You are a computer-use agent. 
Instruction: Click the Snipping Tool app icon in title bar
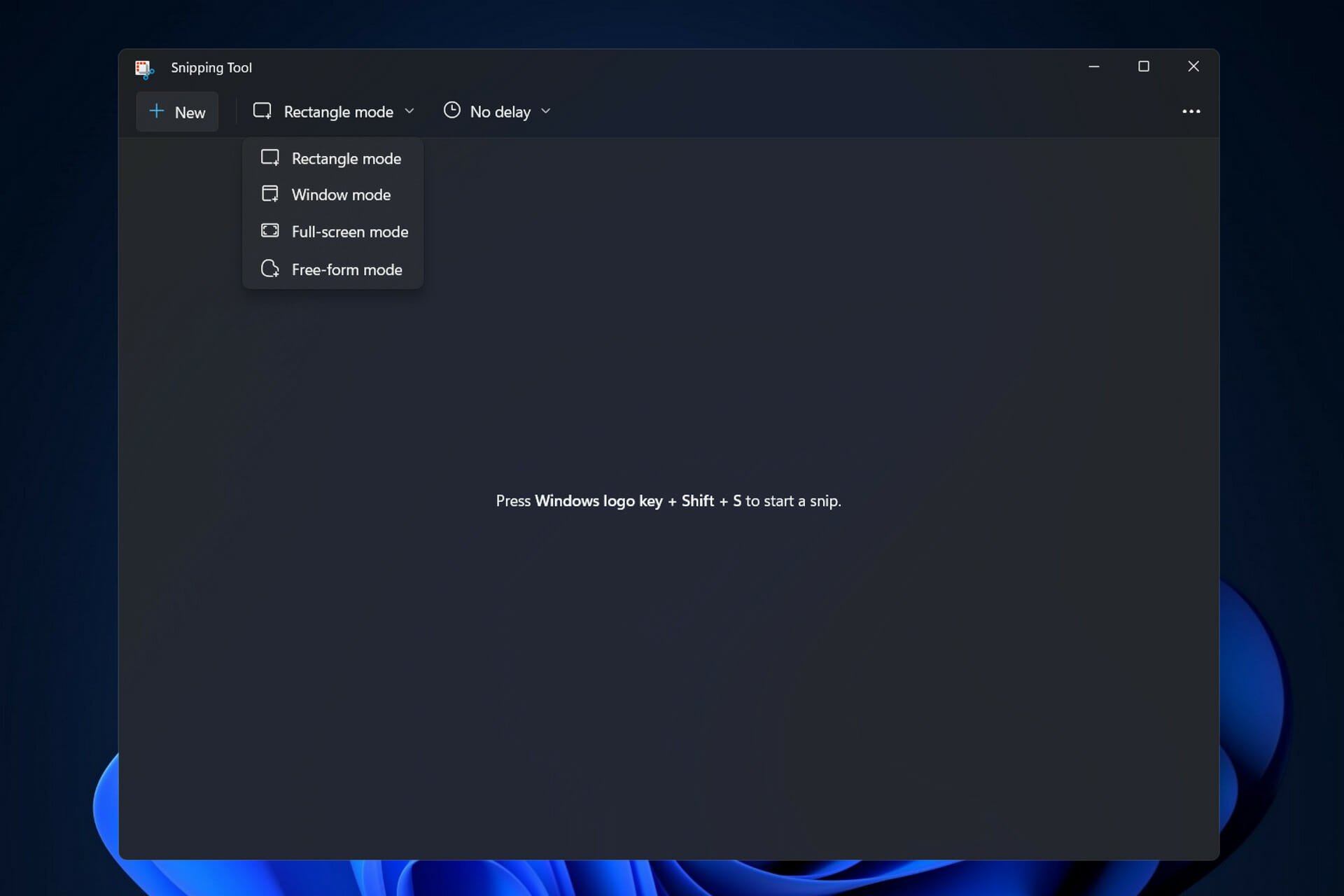(144, 69)
